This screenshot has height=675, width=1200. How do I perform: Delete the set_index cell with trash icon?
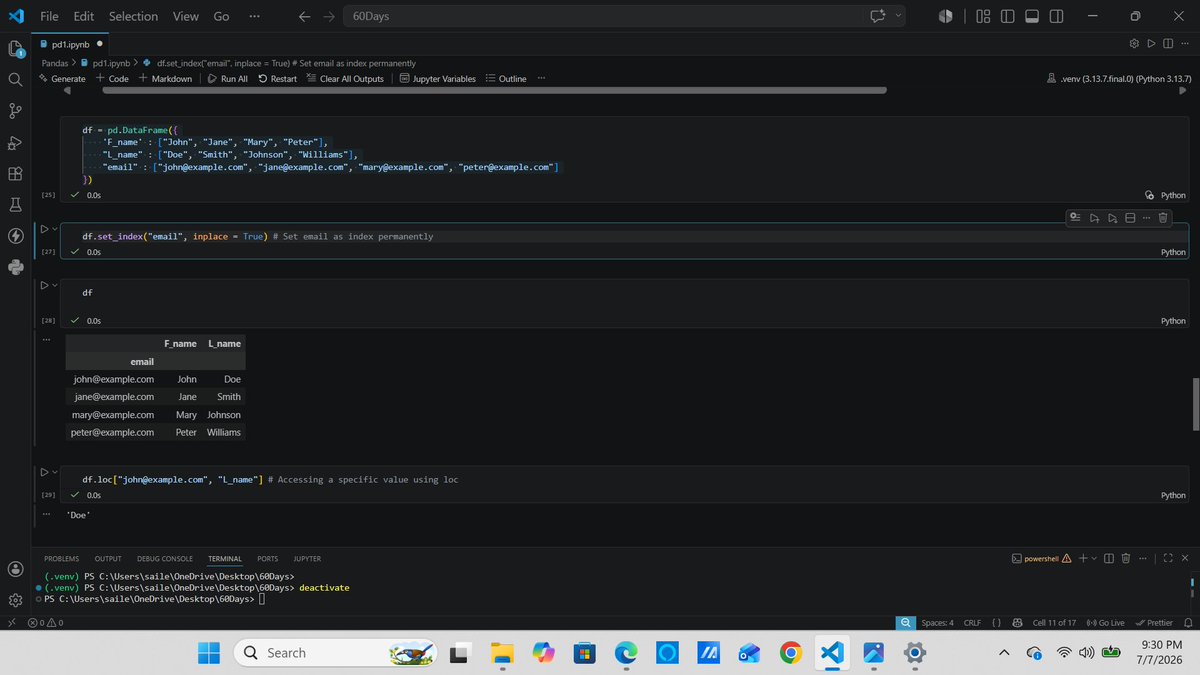1163,217
